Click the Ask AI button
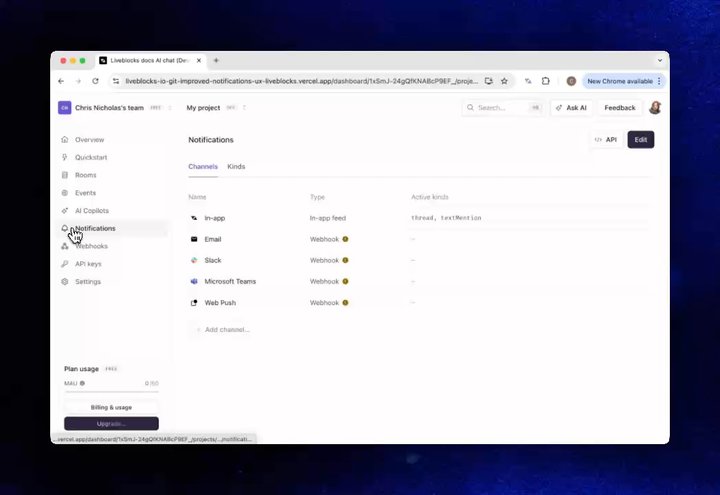The image size is (720, 495). point(571,108)
